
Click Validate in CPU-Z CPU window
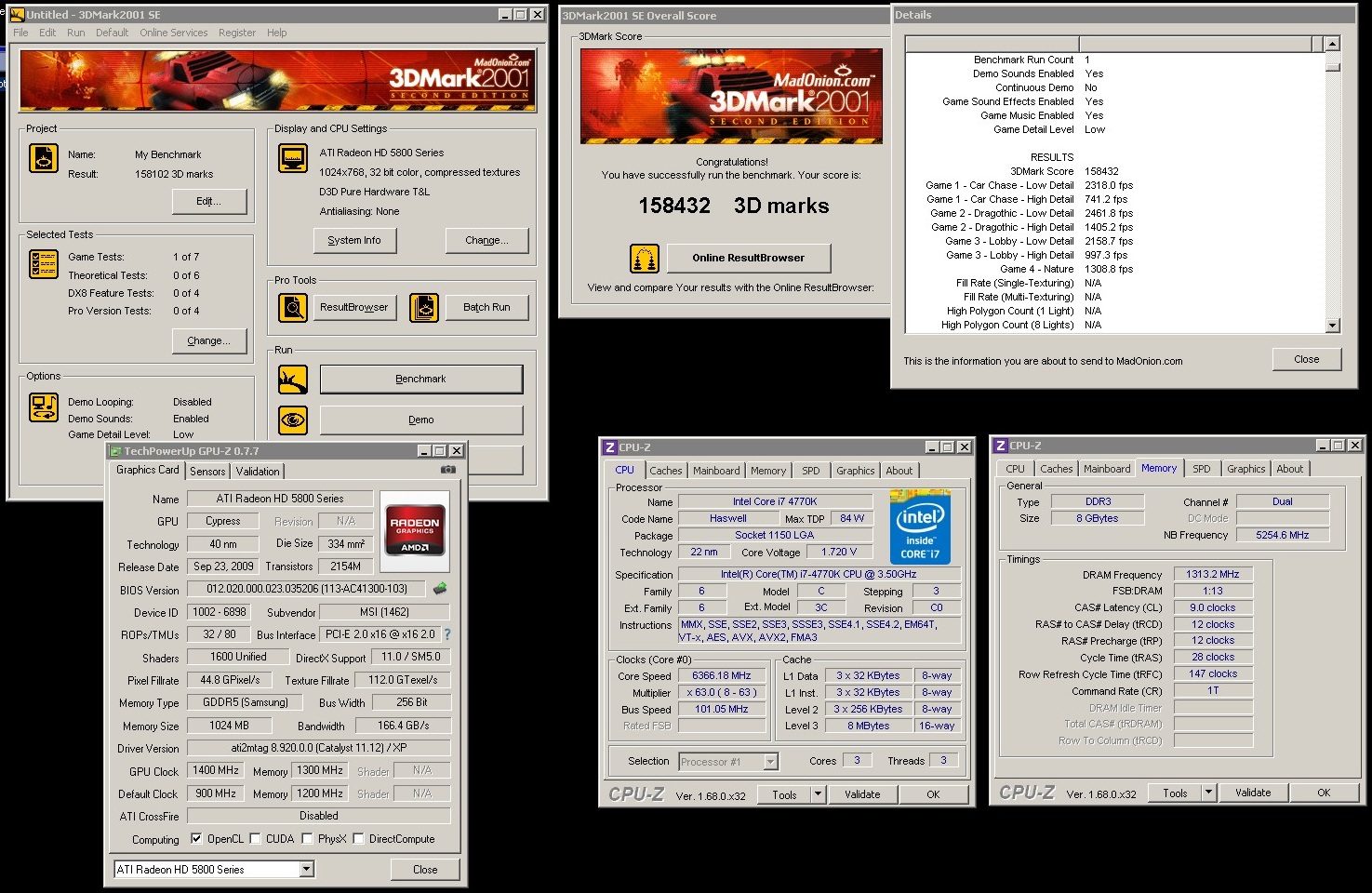[862, 793]
